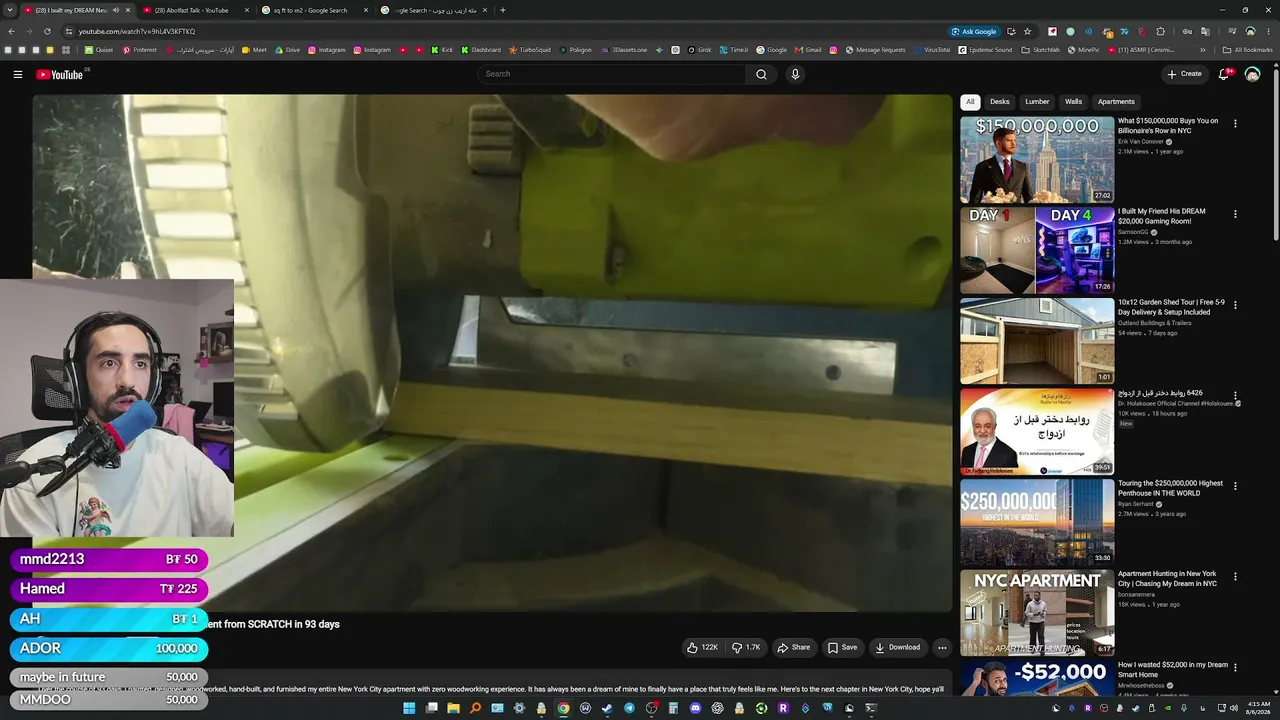Open the TurboSquid bookmark
Image resolution: width=1280 pixels, height=720 pixels.
coord(529,50)
